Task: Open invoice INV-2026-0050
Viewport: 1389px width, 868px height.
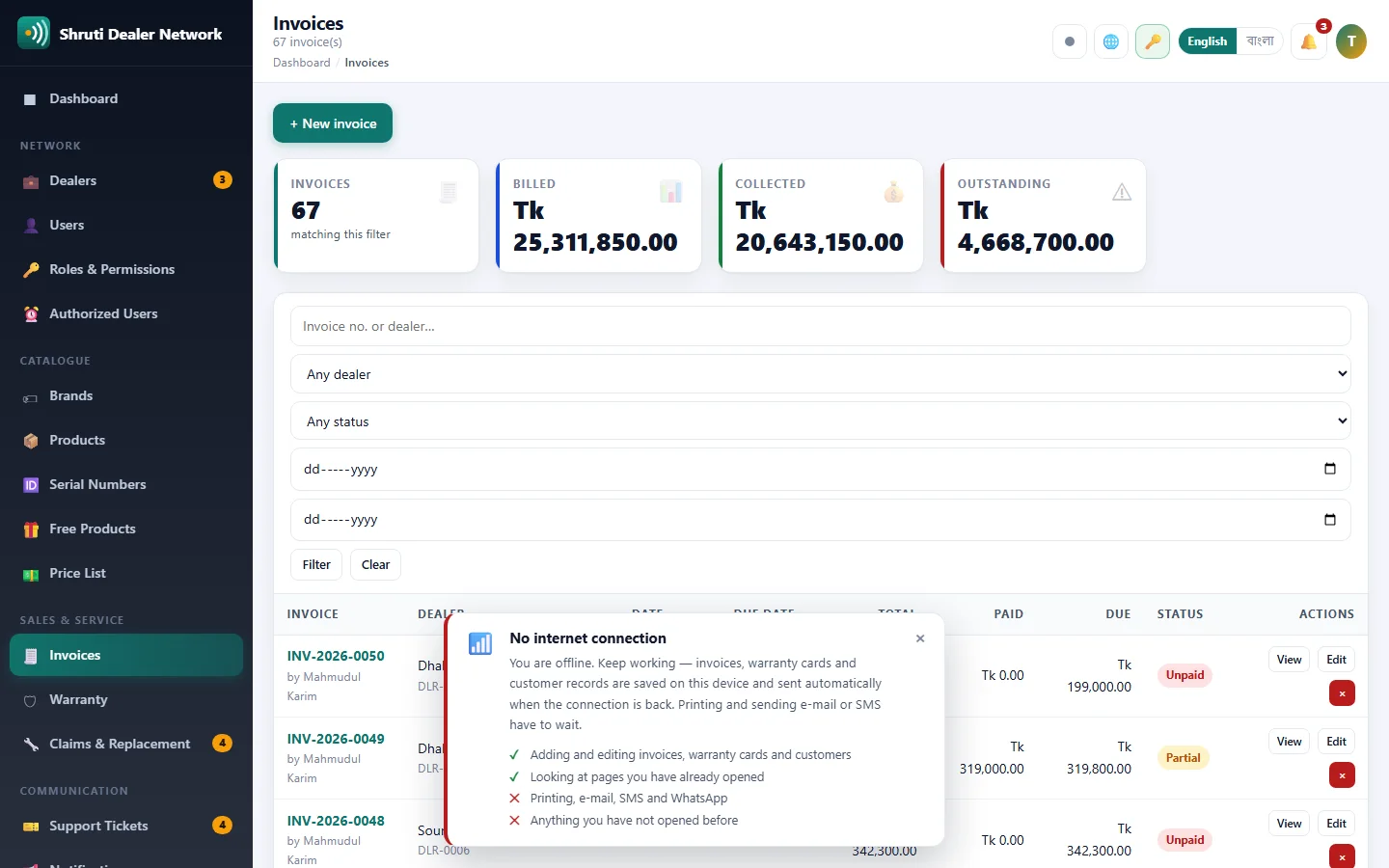Action: pyautogui.click(x=336, y=656)
